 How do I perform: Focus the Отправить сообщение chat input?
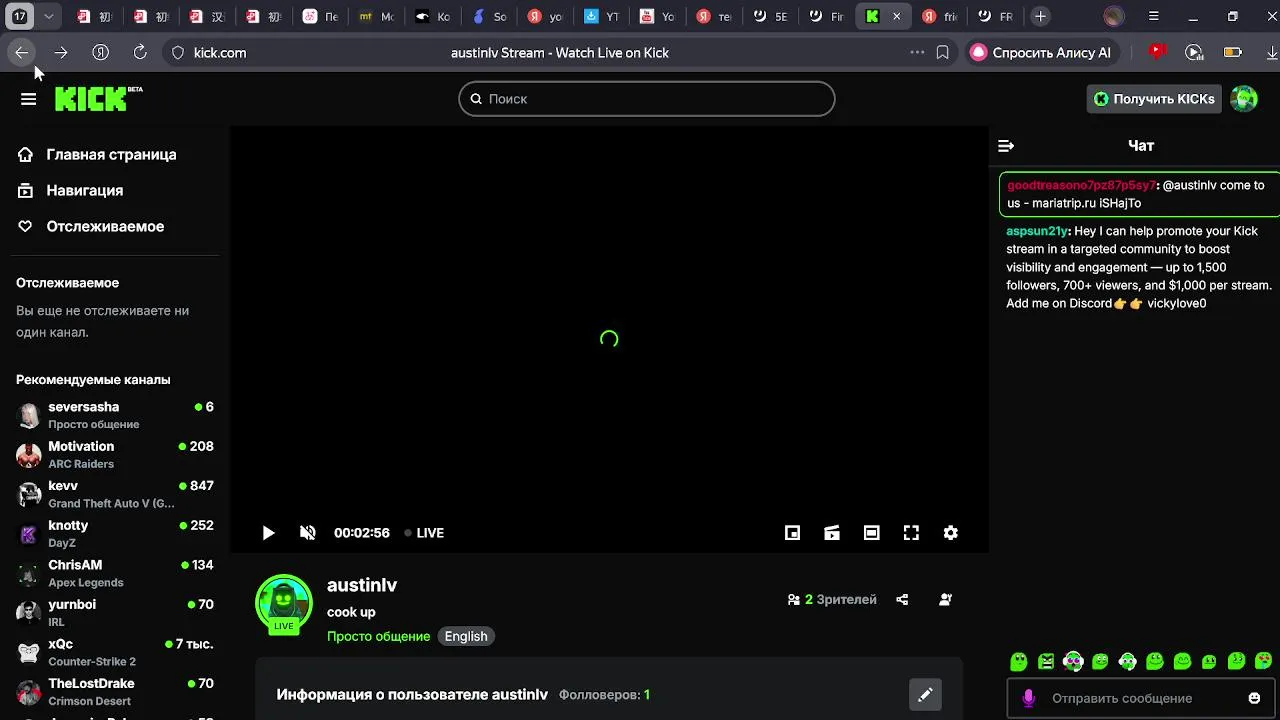point(1140,698)
